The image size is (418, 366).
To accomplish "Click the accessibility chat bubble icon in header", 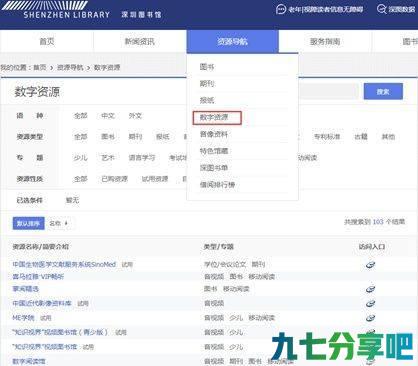I will tap(281, 9).
